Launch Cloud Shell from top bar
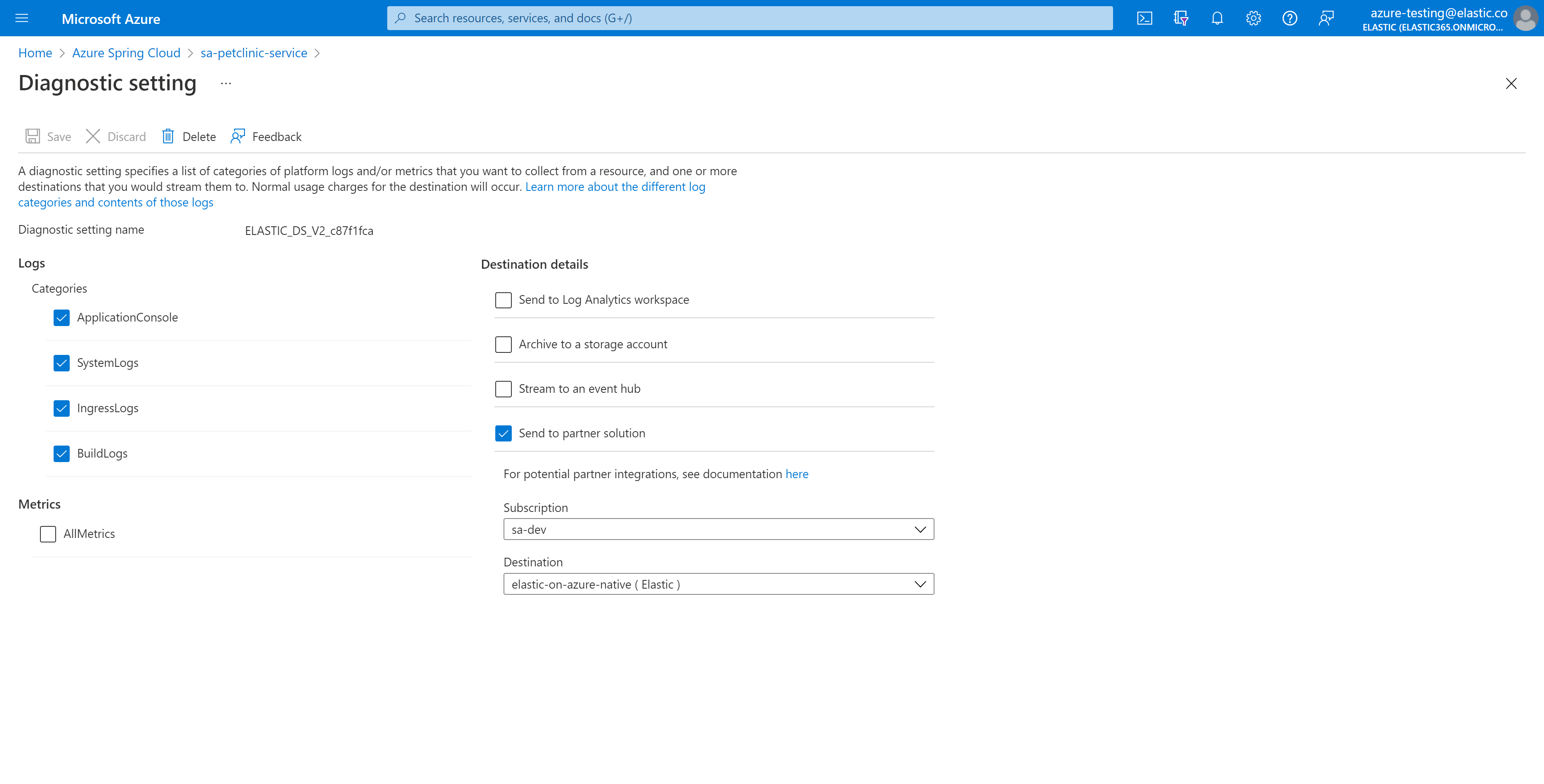The width and height of the screenshot is (1544, 784). point(1144,18)
